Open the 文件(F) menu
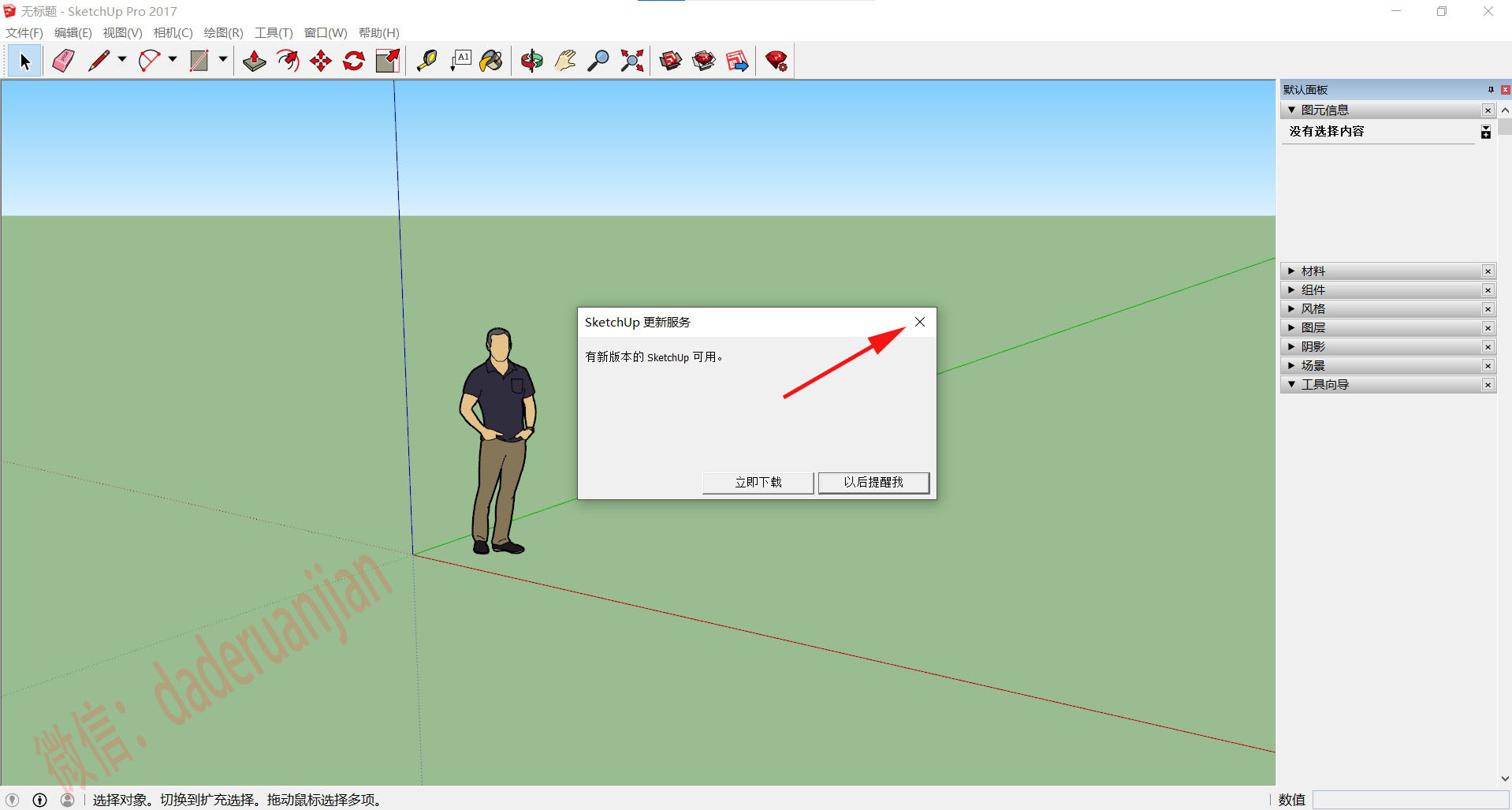 coord(24,32)
